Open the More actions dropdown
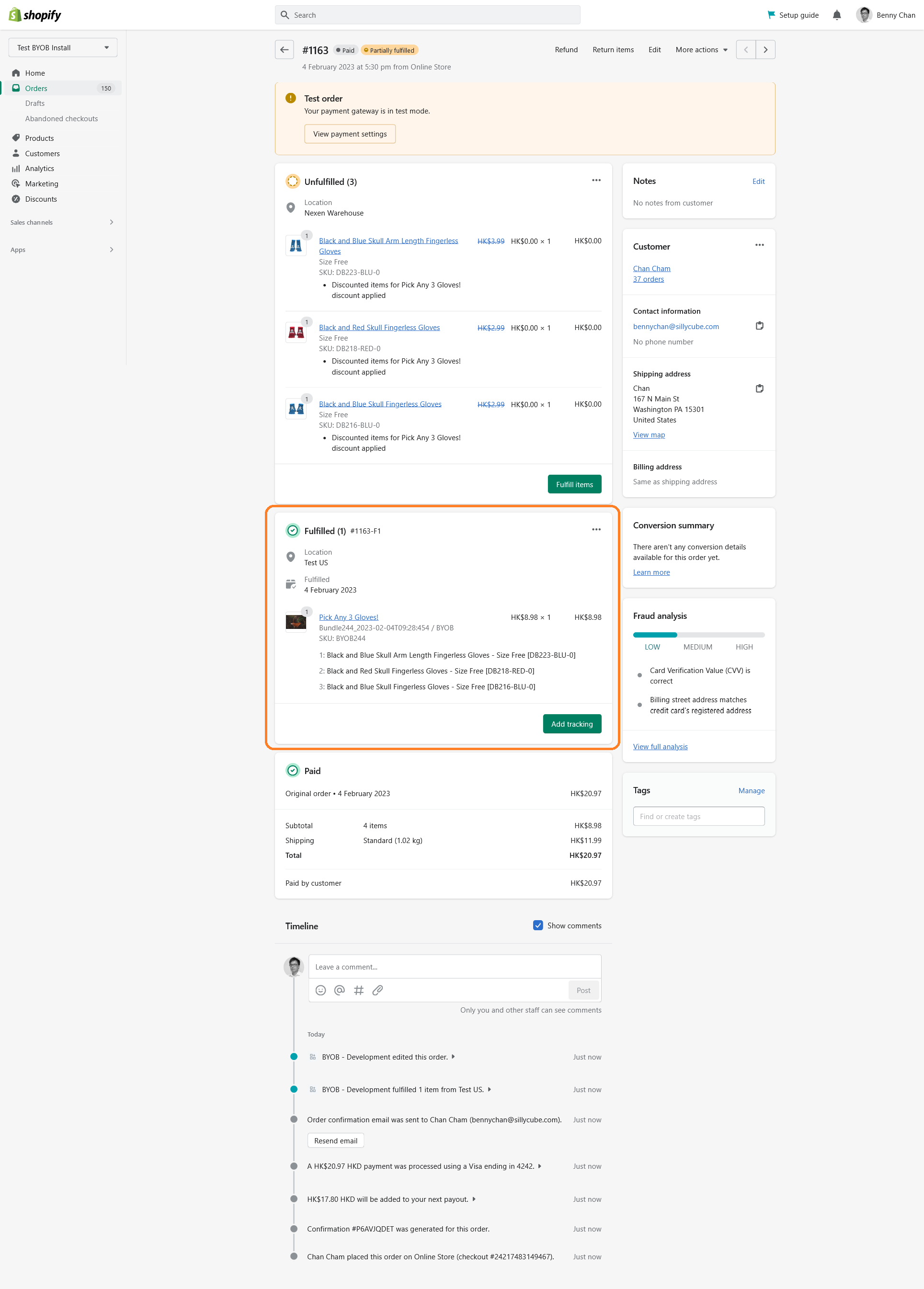The image size is (924, 1289). tap(701, 50)
